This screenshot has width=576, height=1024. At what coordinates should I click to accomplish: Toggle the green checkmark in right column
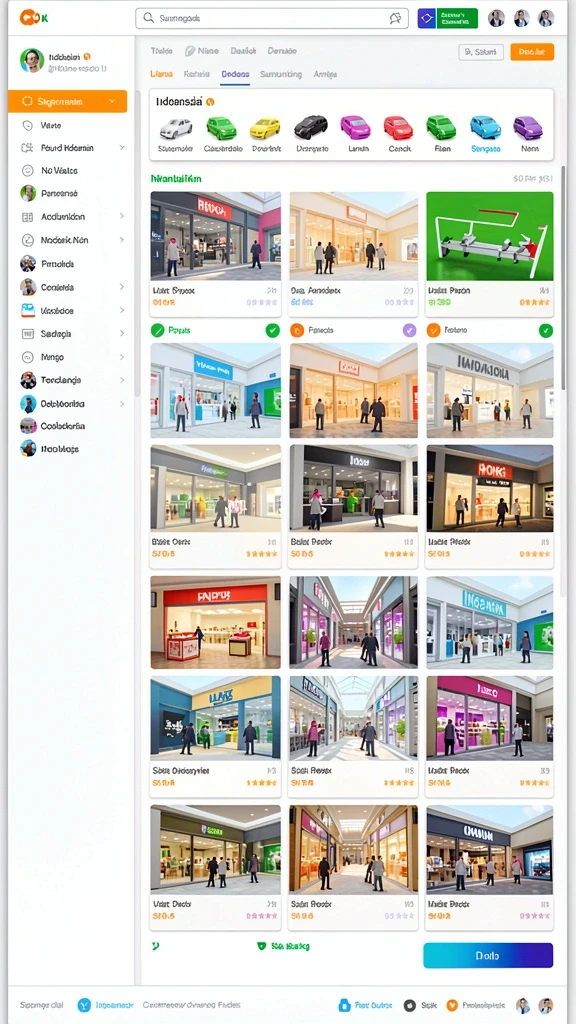tap(545, 330)
